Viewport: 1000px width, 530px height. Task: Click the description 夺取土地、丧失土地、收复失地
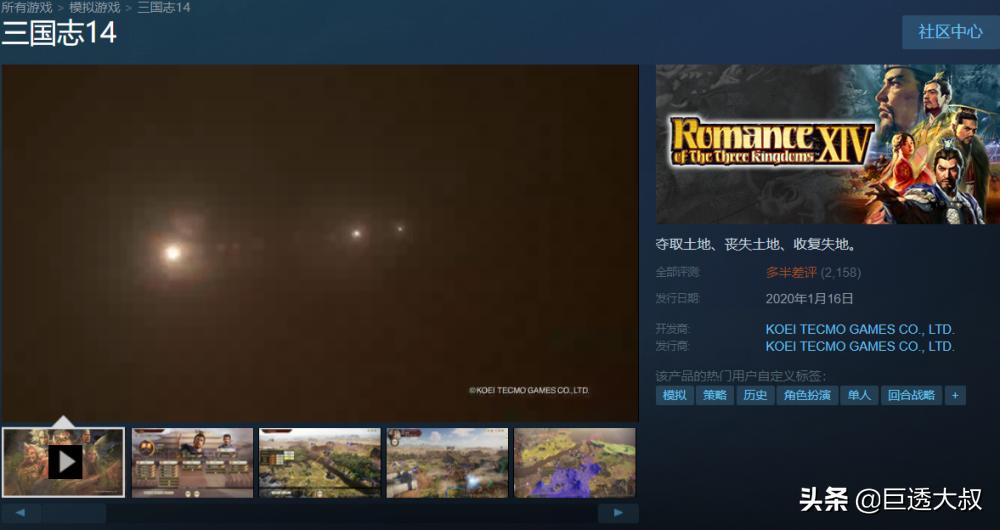click(756, 244)
